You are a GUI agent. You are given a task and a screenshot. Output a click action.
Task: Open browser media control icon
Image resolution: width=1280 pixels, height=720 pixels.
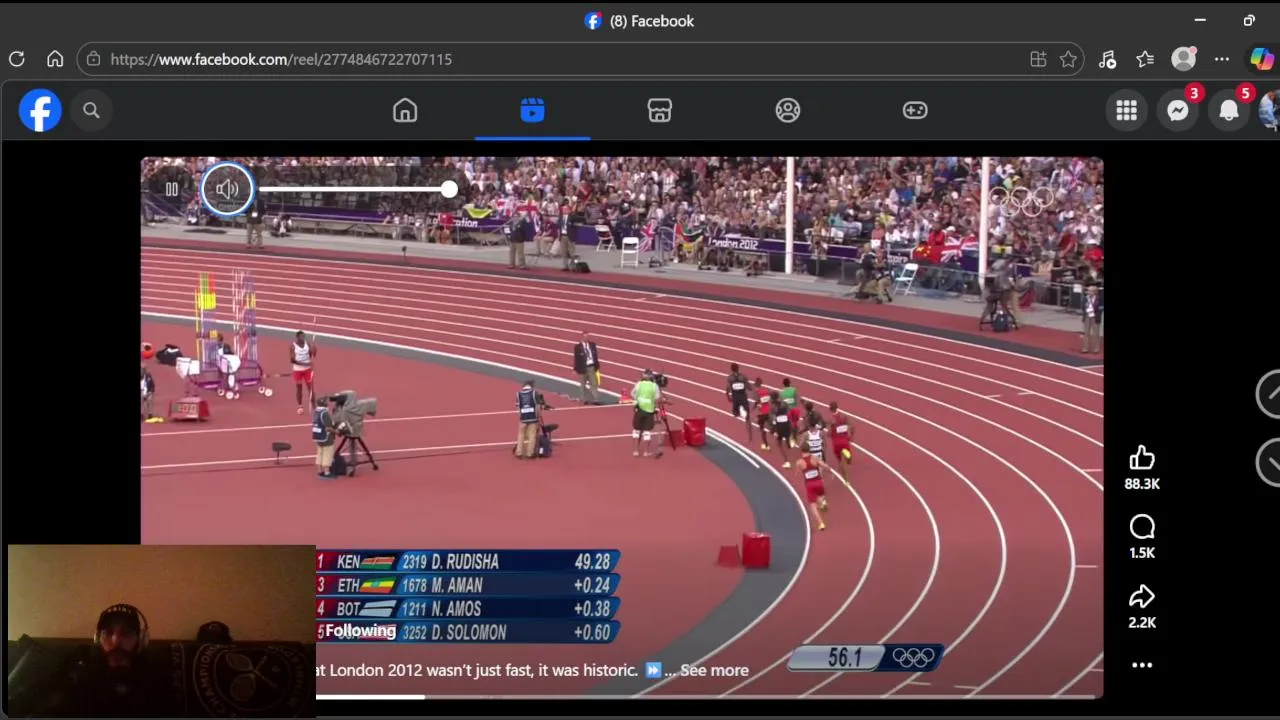pos(1107,59)
